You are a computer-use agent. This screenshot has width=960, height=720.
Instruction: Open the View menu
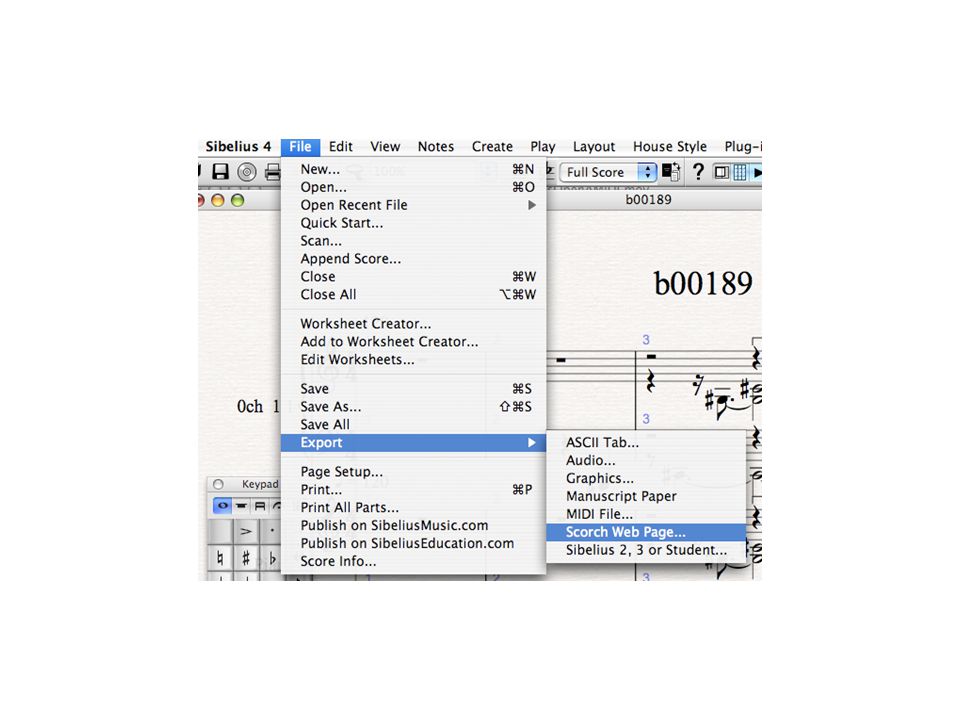[385, 146]
